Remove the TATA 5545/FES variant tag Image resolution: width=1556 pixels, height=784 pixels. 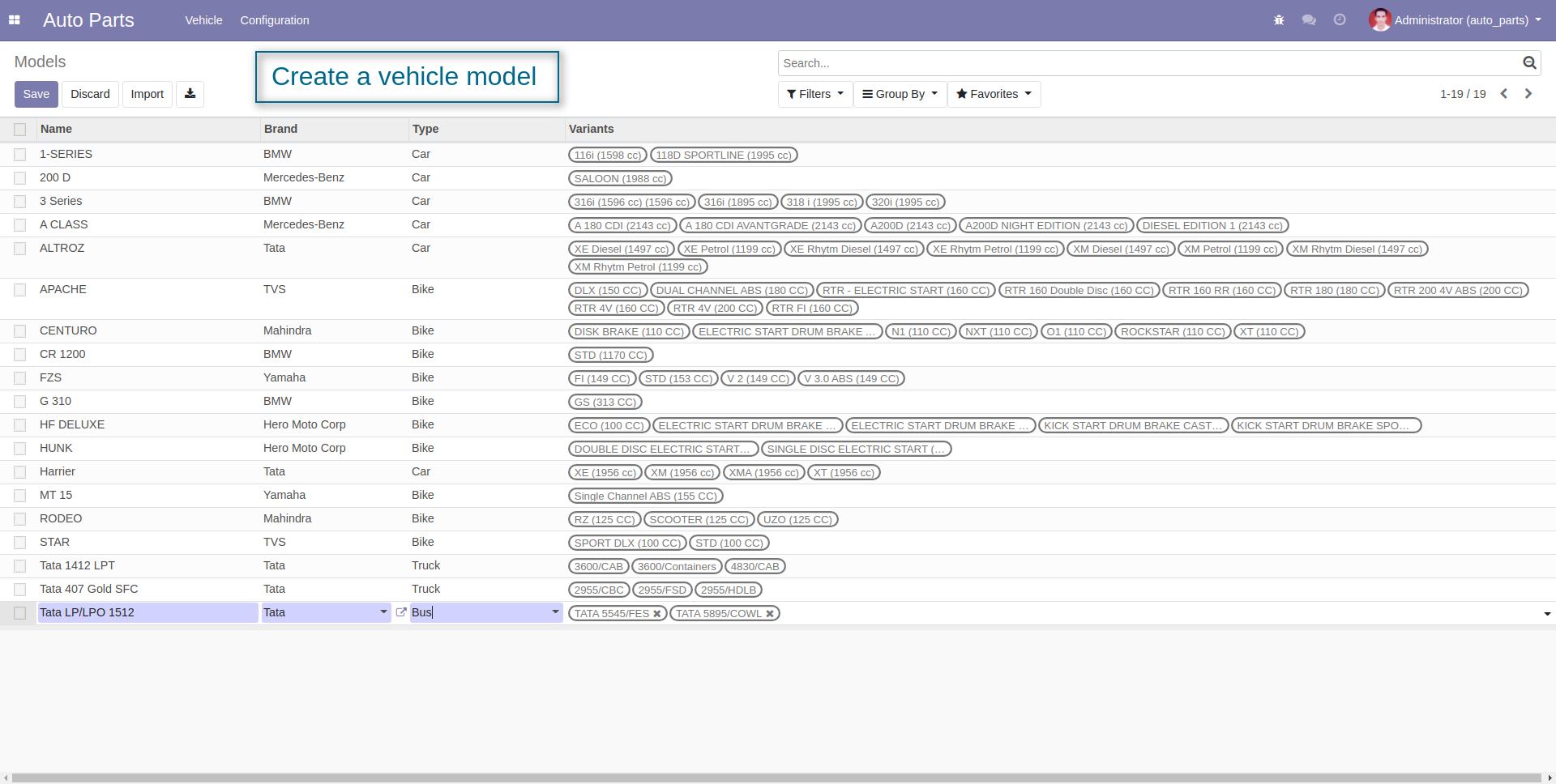tap(657, 614)
